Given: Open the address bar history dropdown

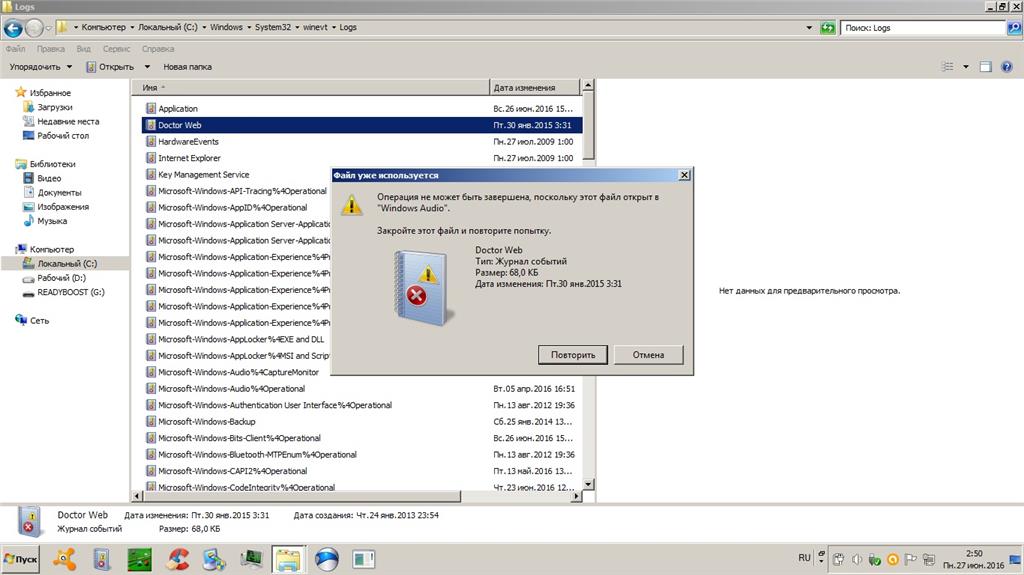Looking at the screenshot, I should pos(809,27).
